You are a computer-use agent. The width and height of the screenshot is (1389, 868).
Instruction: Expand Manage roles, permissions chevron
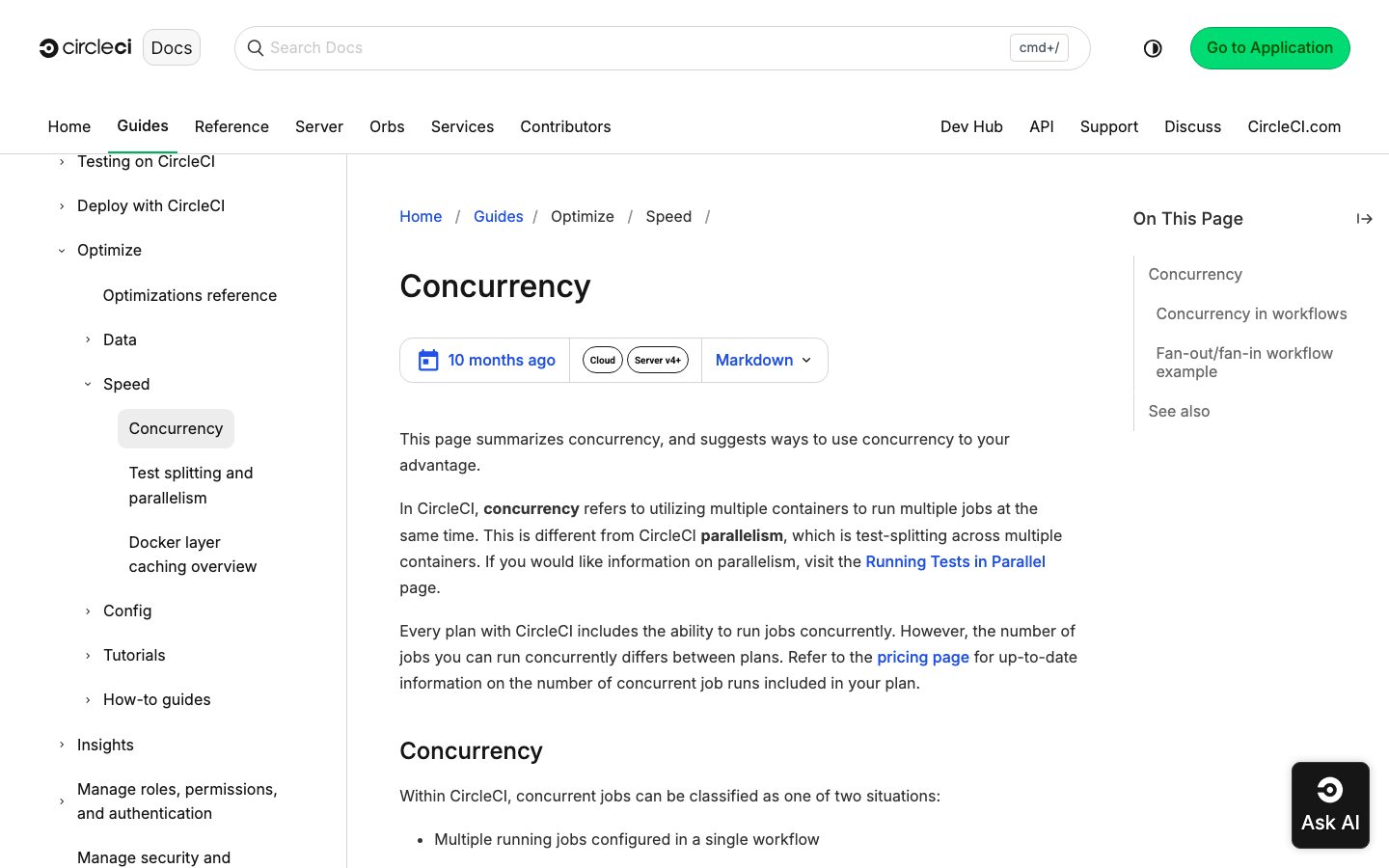(62, 801)
